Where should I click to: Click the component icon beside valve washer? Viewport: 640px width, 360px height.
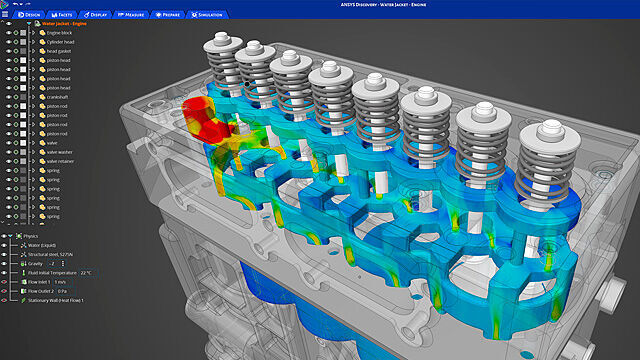click(42, 152)
